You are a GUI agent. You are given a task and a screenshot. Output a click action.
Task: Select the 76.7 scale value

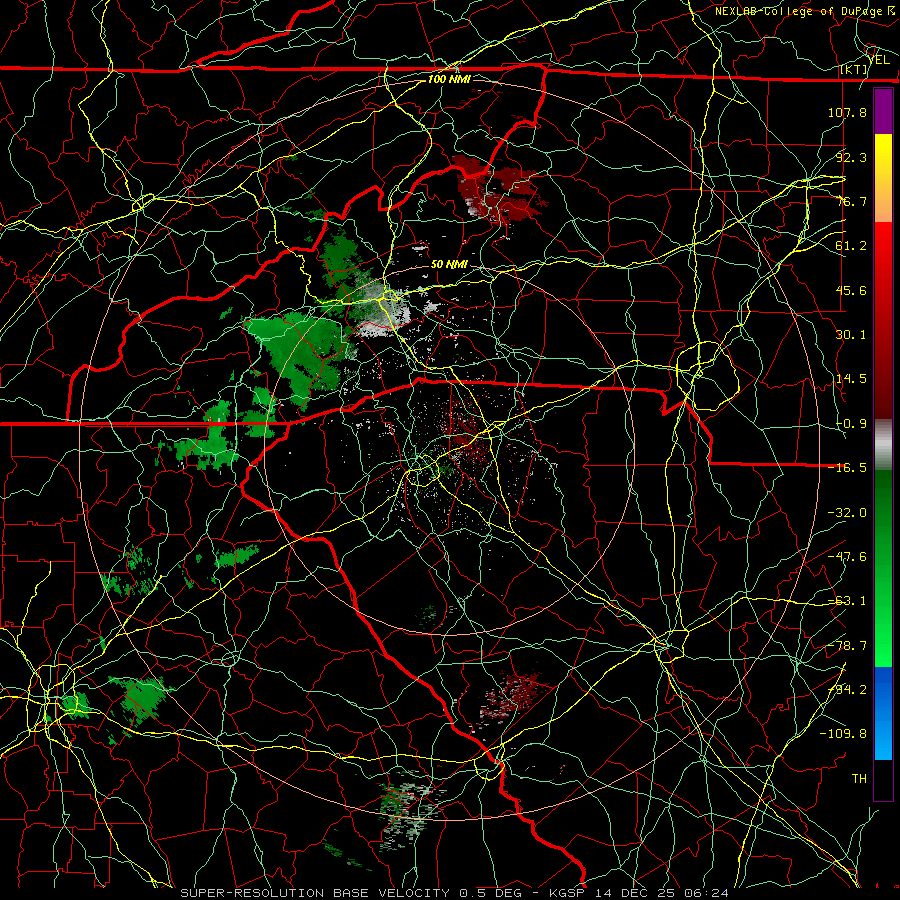point(851,201)
